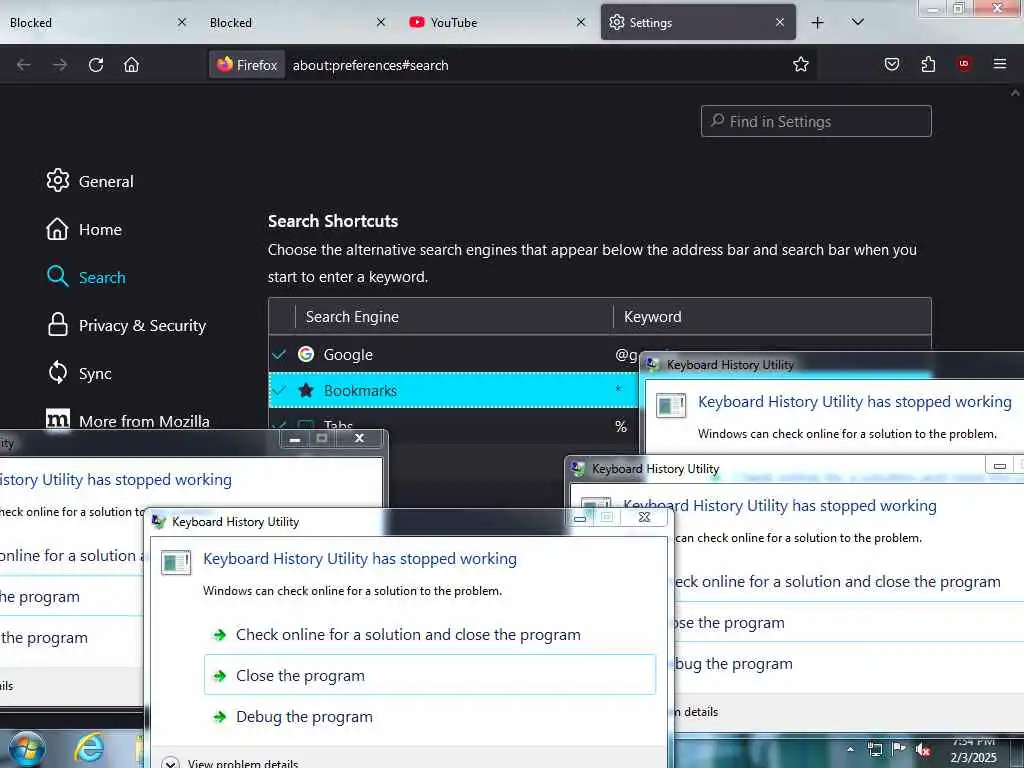Click the top-right dialog's Keyboard History Utility title
This screenshot has width=1024, height=768.
click(x=730, y=364)
